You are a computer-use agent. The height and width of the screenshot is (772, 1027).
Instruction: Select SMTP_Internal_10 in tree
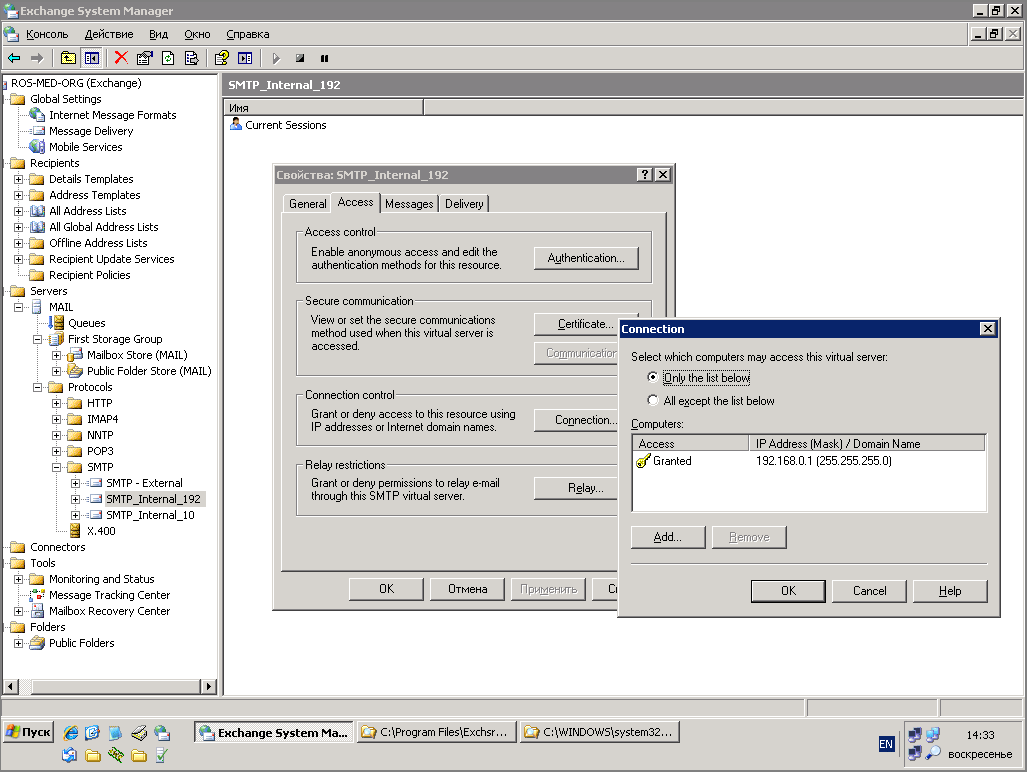tap(150, 515)
